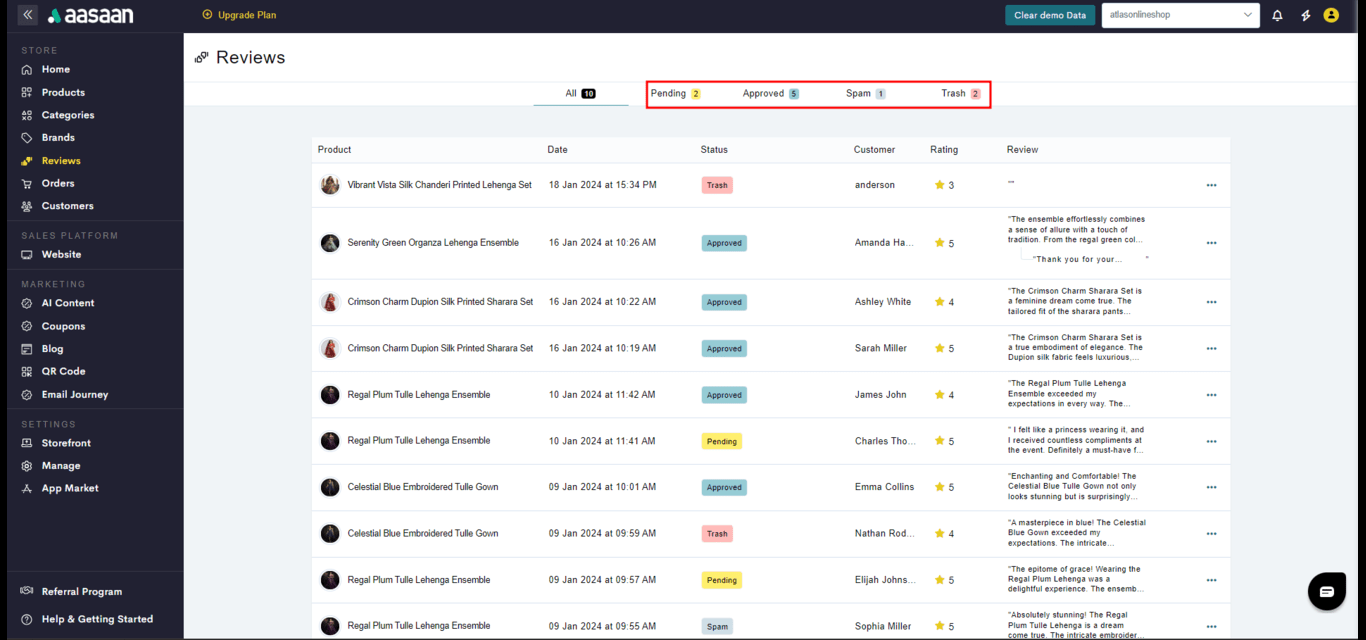The height and width of the screenshot is (640, 1366).
Task: Collapse the sidebar with double-chevron icon
Action: click(x=27, y=15)
